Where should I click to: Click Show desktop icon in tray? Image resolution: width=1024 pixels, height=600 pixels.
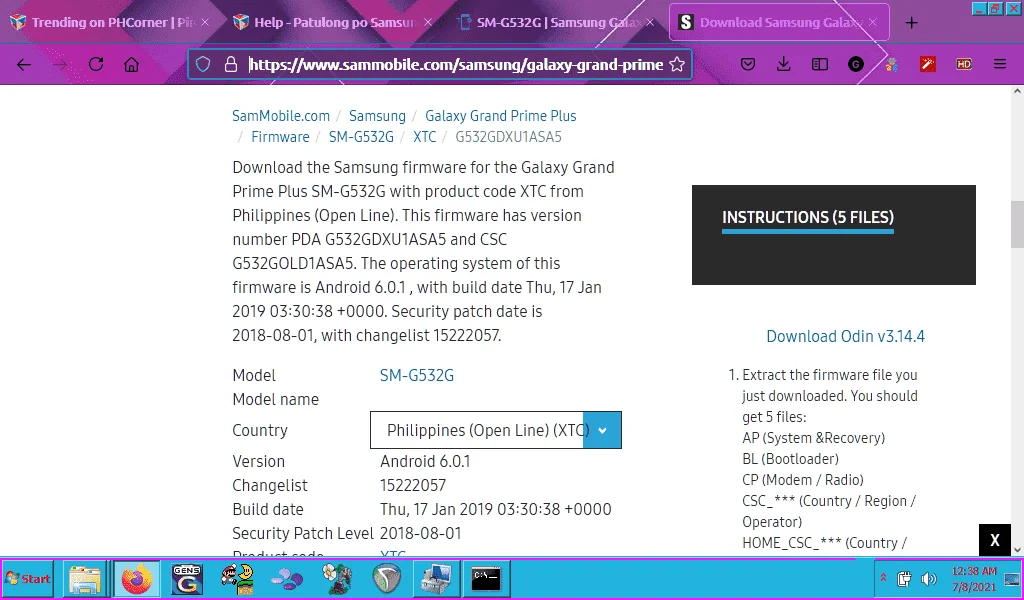pyautogui.click(x=1012, y=578)
